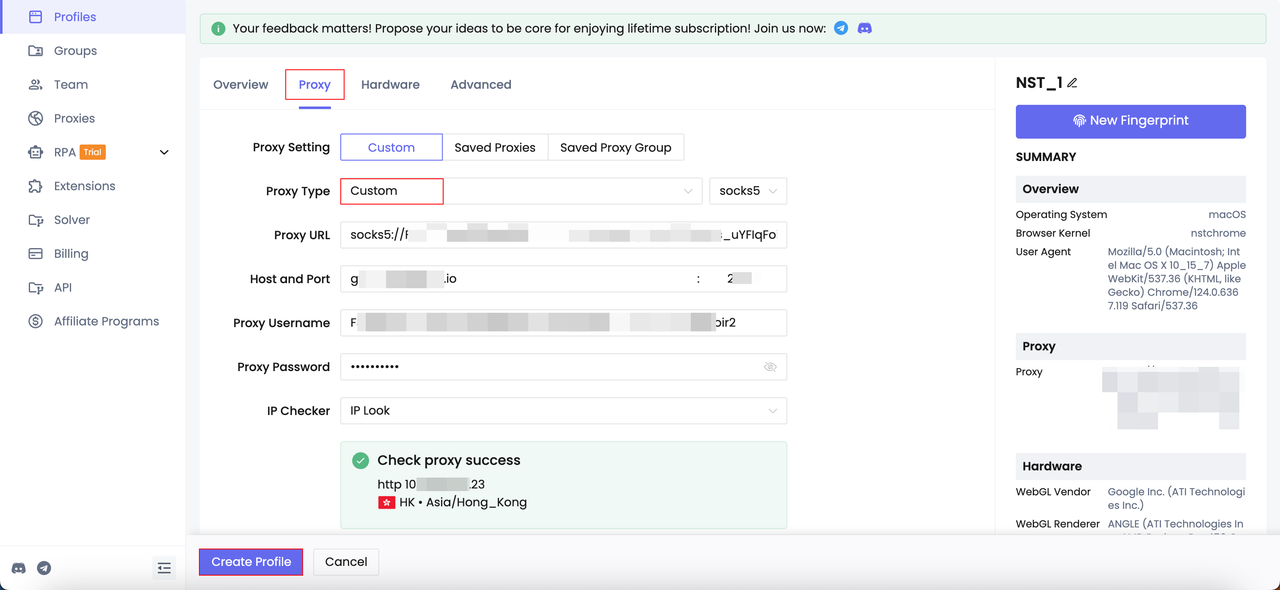Click the Affiliate Programs dollar icon
The image size is (1280, 590).
pos(36,321)
